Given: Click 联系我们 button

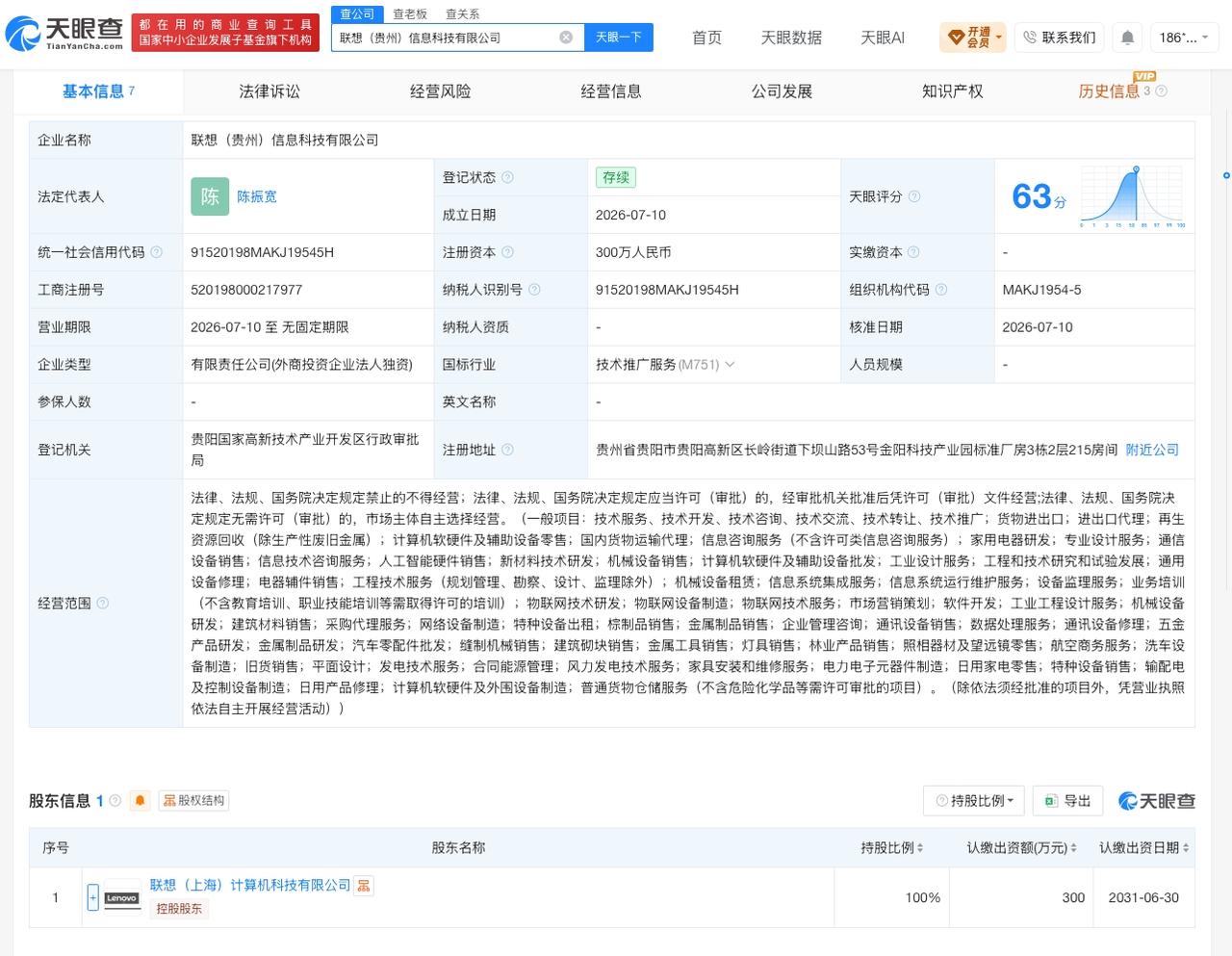Looking at the screenshot, I should point(1059,38).
